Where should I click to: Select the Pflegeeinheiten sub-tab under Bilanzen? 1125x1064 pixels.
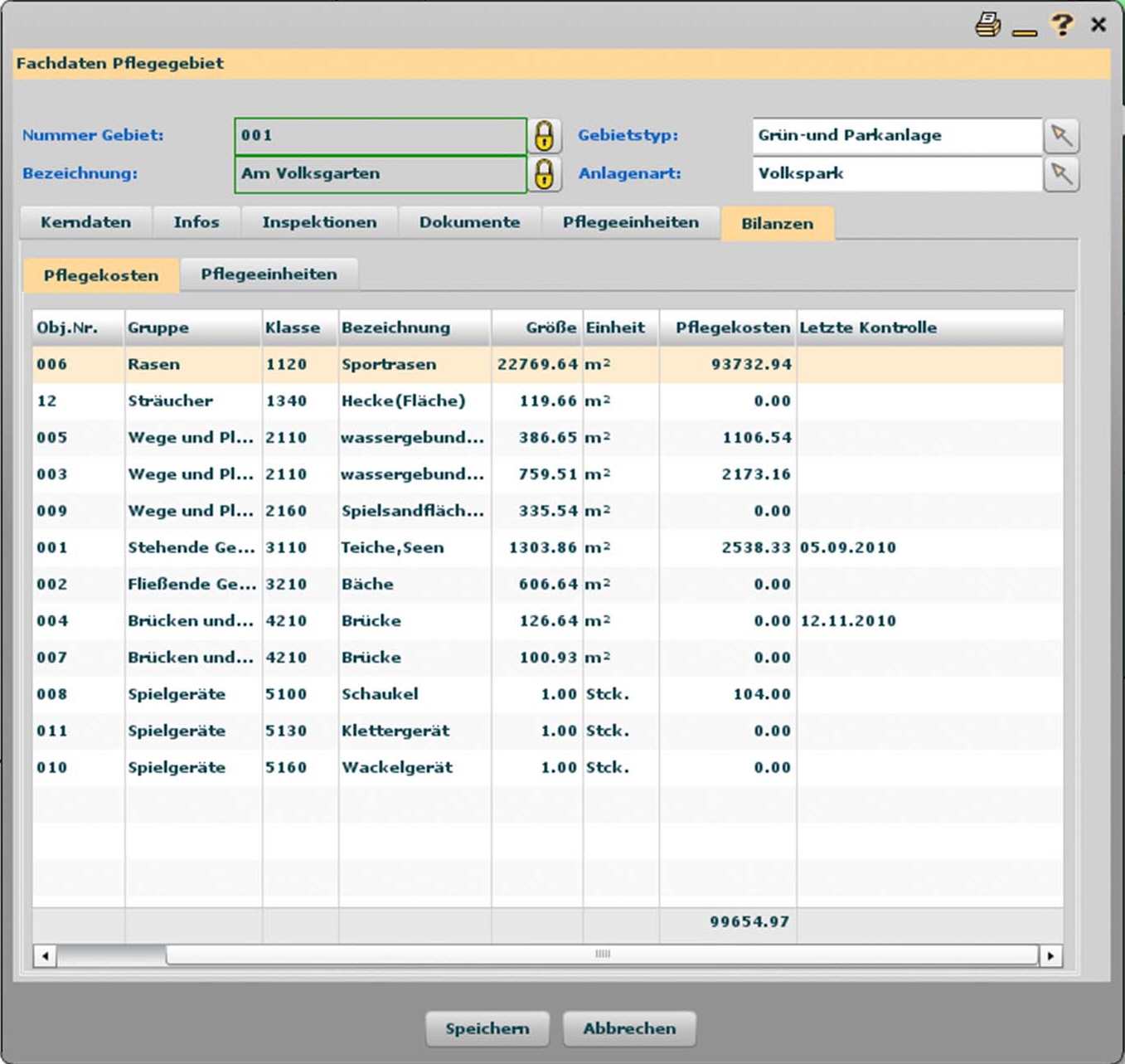click(x=269, y=275)
